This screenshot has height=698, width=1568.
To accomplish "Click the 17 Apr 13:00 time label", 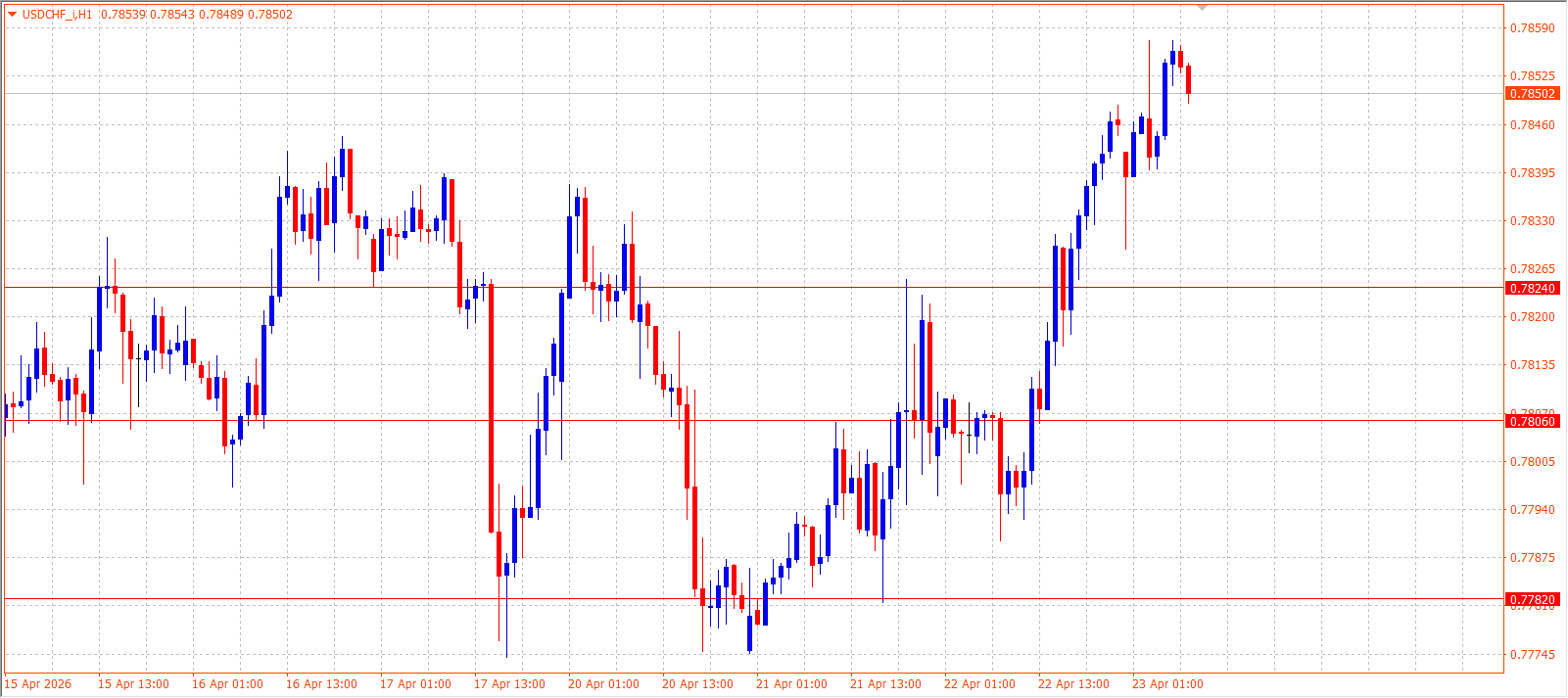I will tap(509, 684).
